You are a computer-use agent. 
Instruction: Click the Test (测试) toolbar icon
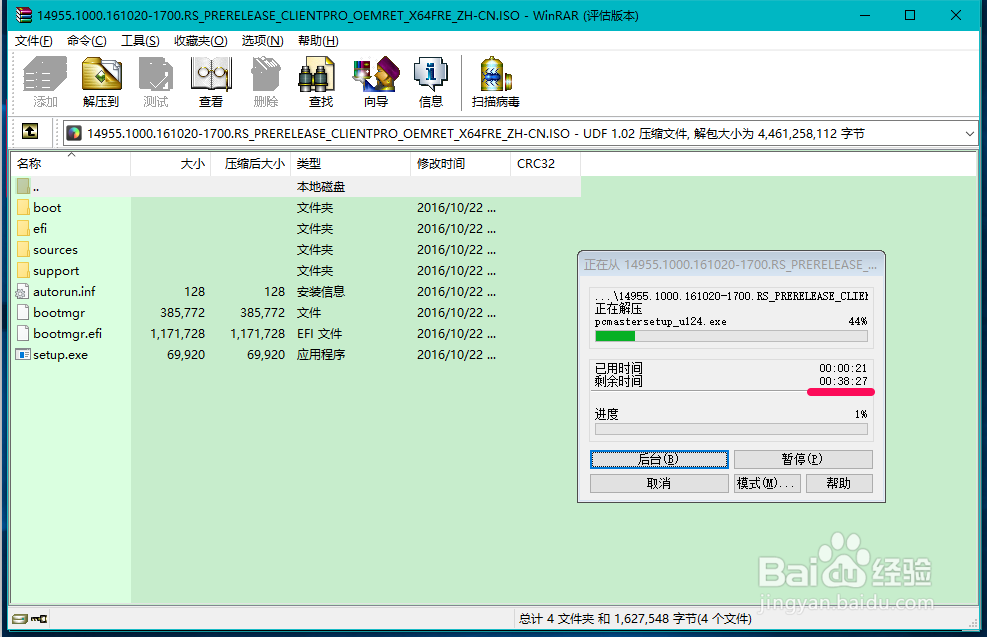[155, 82]
